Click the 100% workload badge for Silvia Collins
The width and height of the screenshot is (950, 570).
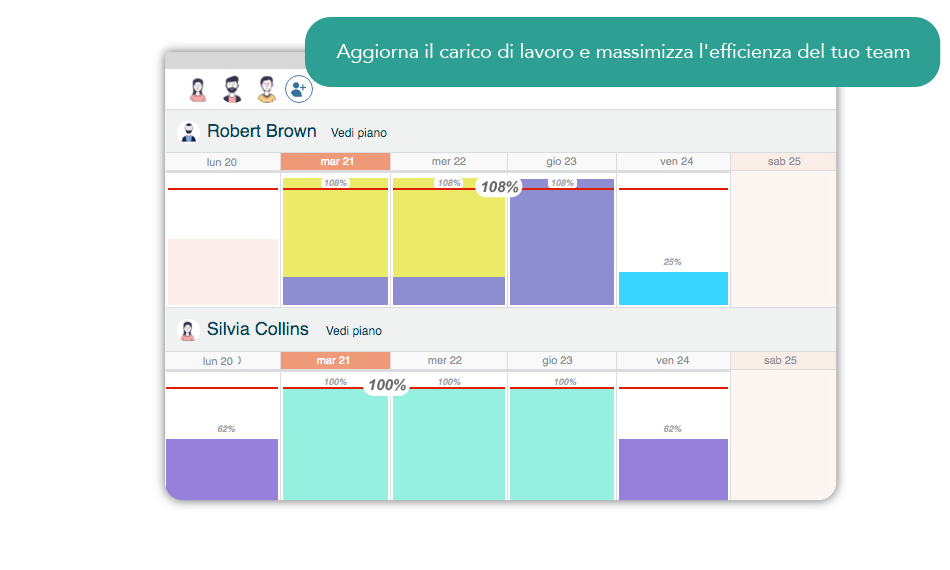[x=387, y=386]
